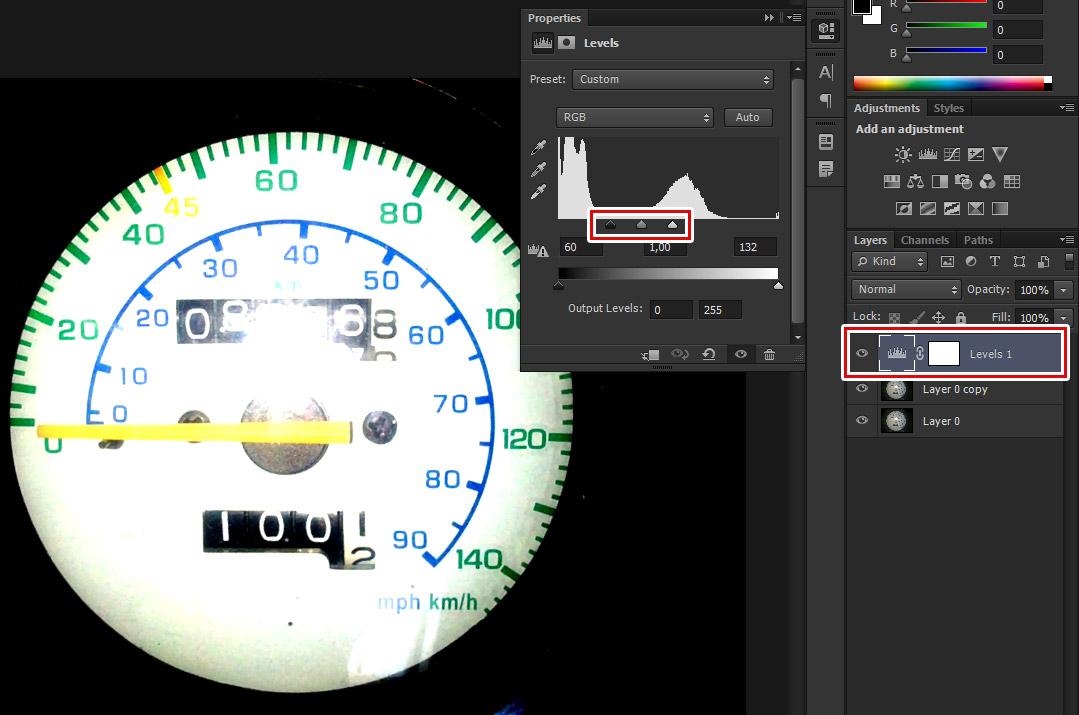Image resolution: width=1079 pixels, height=715 pixels.
Task: Open the Character panel icon
Action: tap(826, 72)
